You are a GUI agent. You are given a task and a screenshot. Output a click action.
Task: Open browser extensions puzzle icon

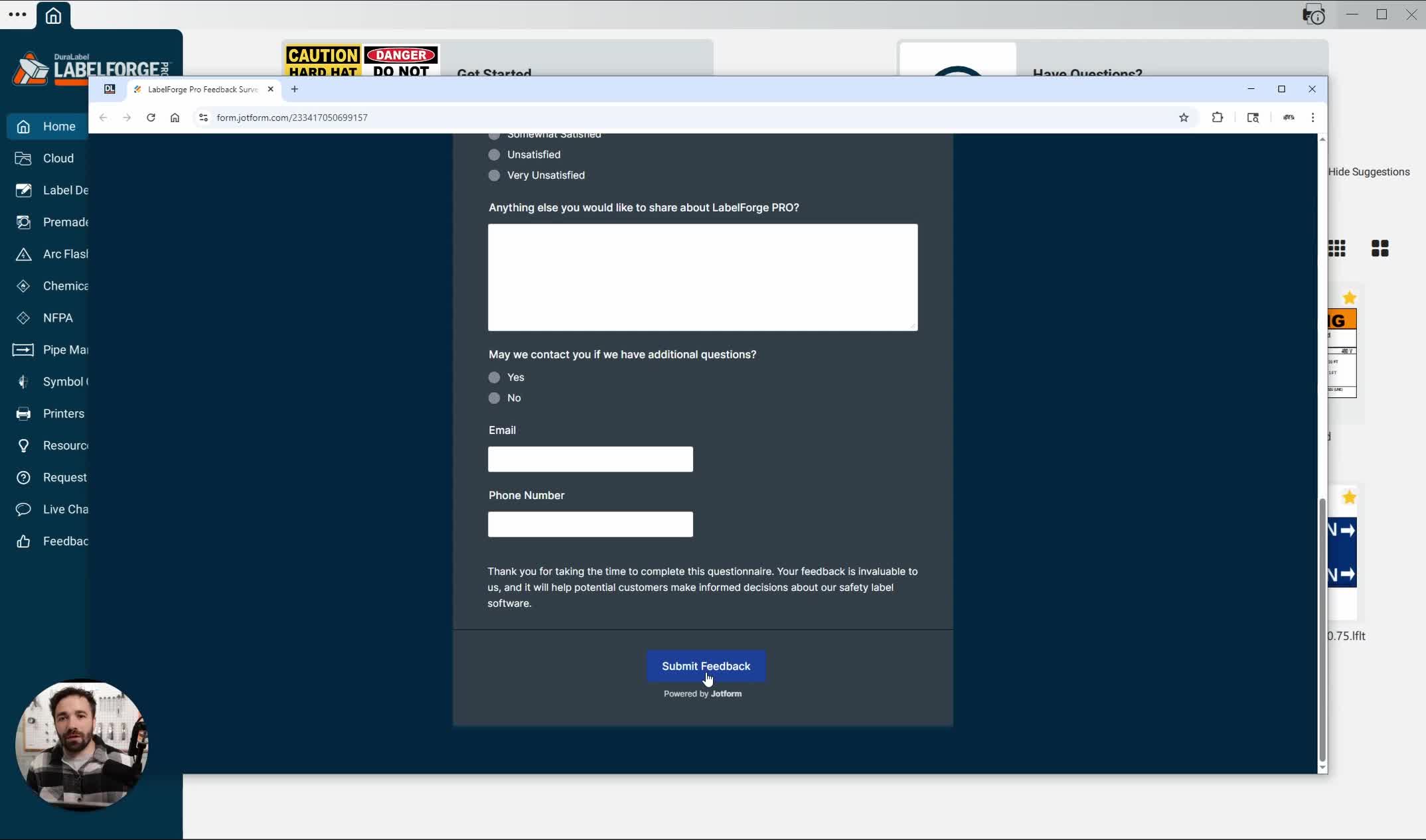click(x=1218, y=117)
